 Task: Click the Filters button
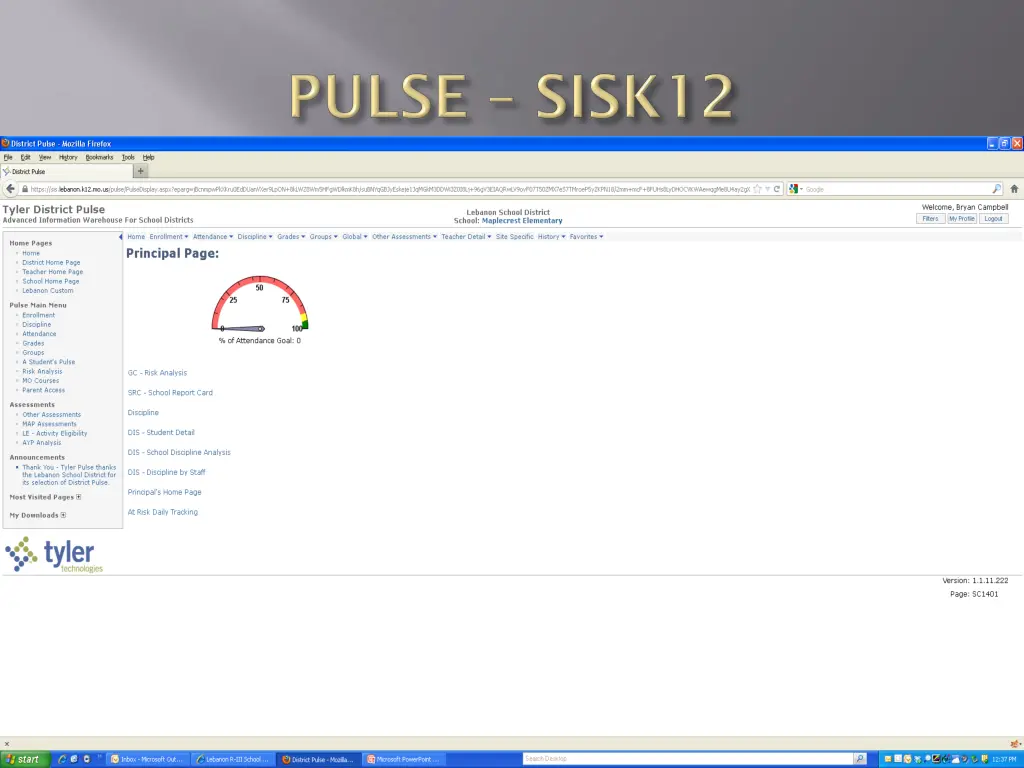pyautogui.click(x=930, y=219)
